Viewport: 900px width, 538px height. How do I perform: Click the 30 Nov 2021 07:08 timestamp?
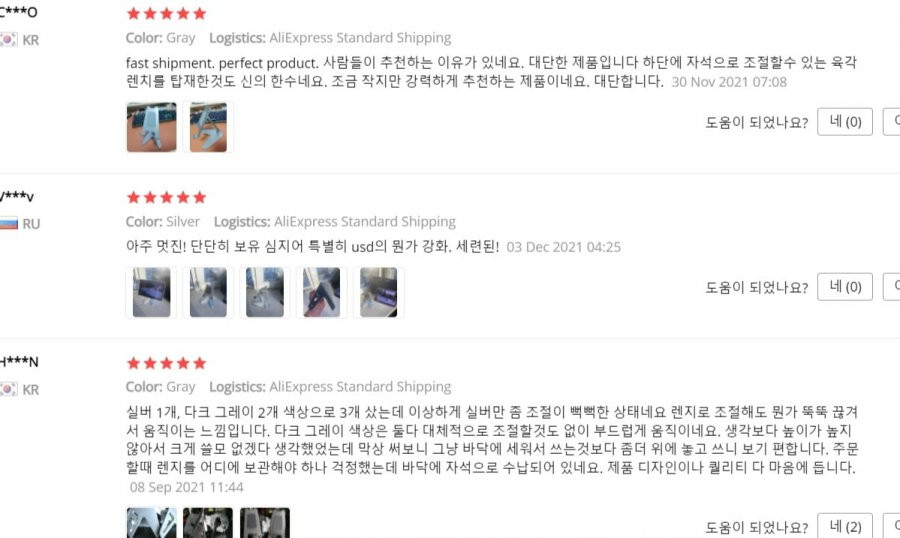[729, 82]
